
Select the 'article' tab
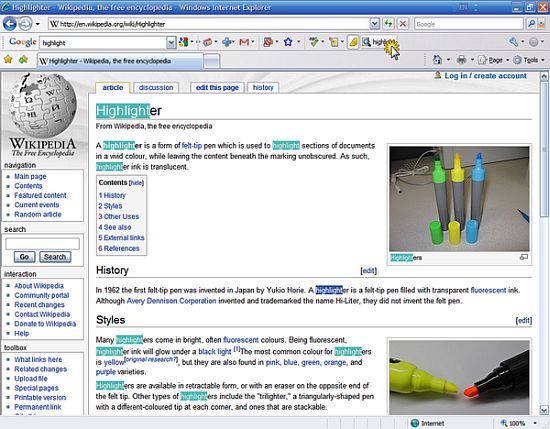pos(113,87)
